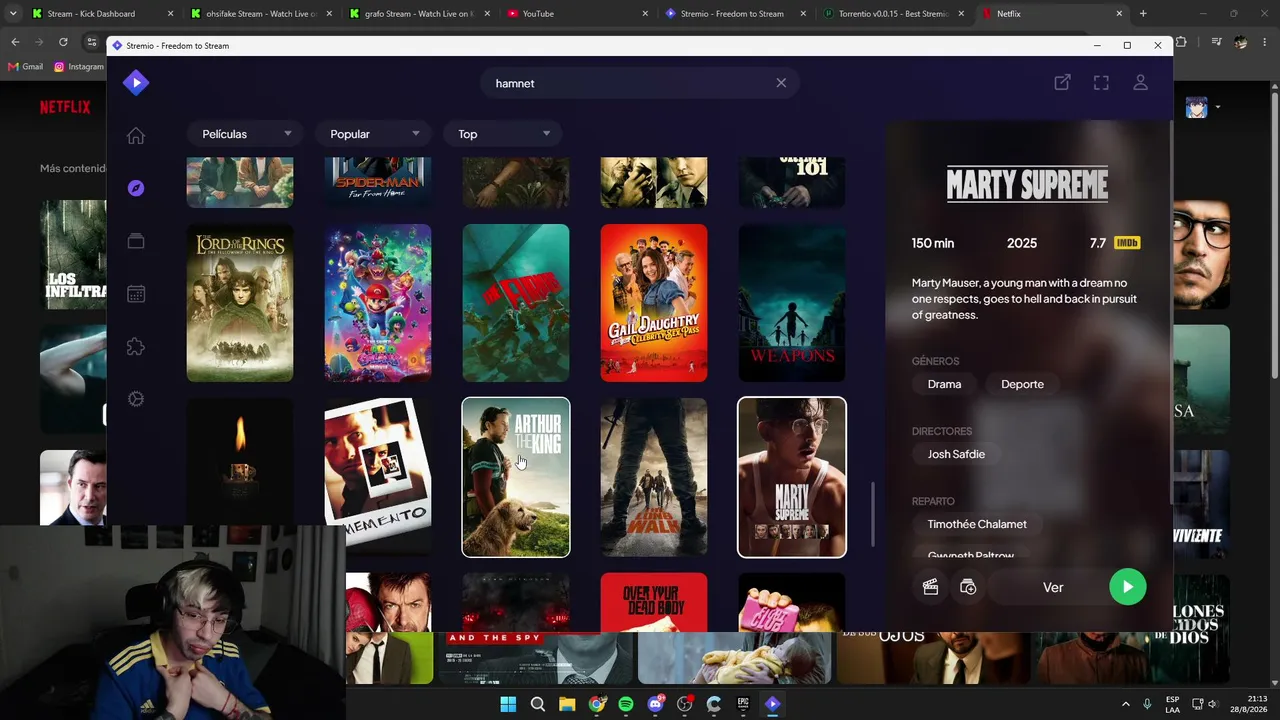Click the Stremio logo in the sidebar
Image resolution: width=1280 pixels, height=720 pixels.
click(x=136, y=83)
